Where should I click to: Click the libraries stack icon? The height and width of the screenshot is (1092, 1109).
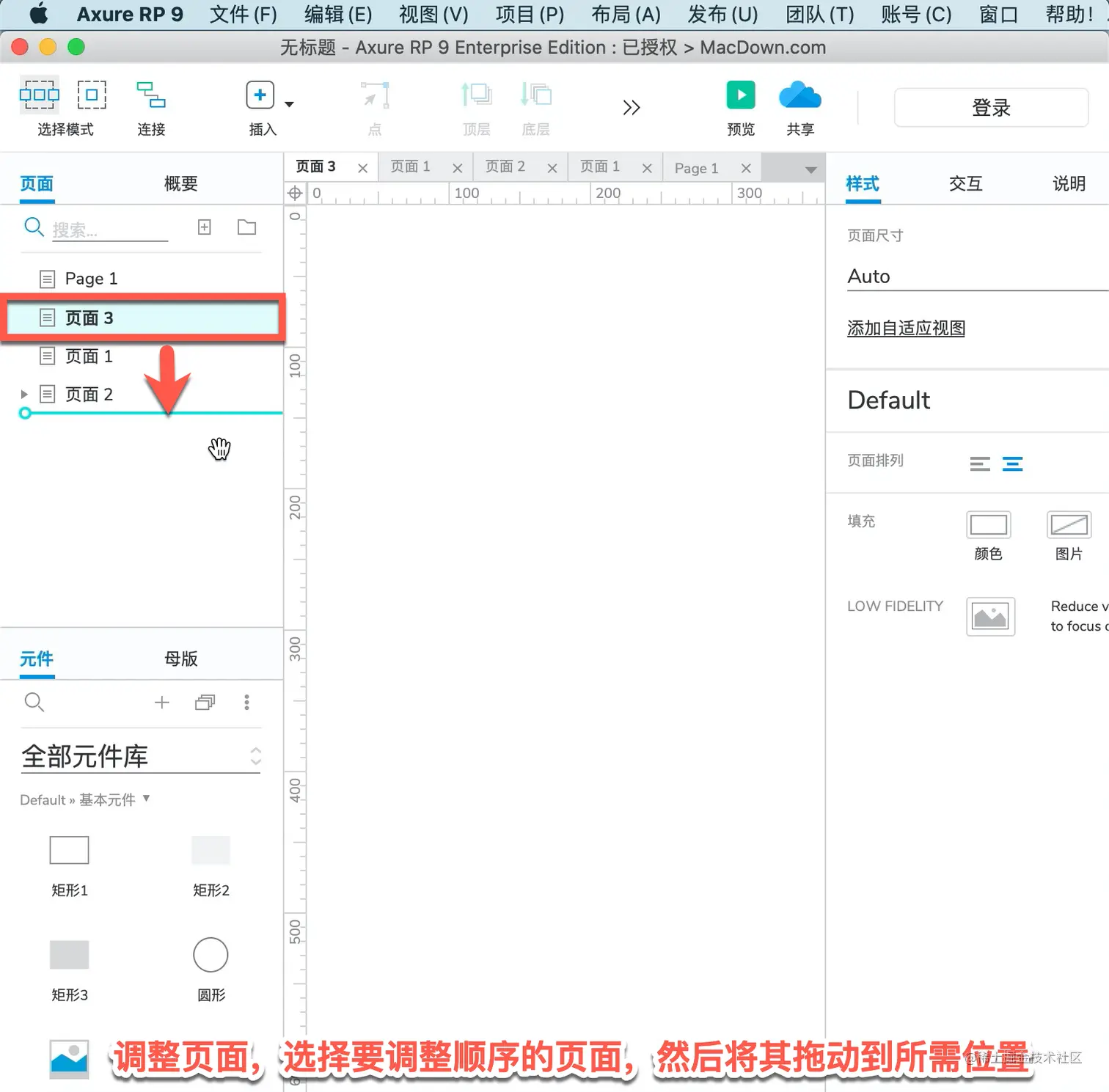[205, 702]
